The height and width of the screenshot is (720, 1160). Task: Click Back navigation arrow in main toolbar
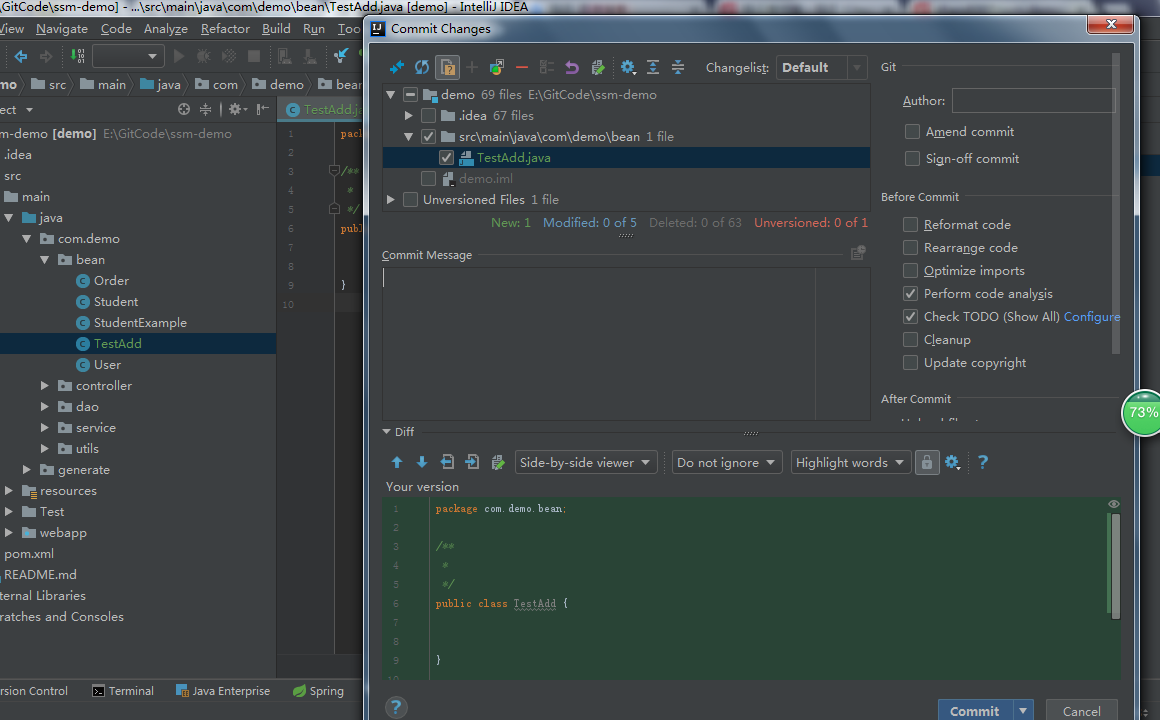21,56
